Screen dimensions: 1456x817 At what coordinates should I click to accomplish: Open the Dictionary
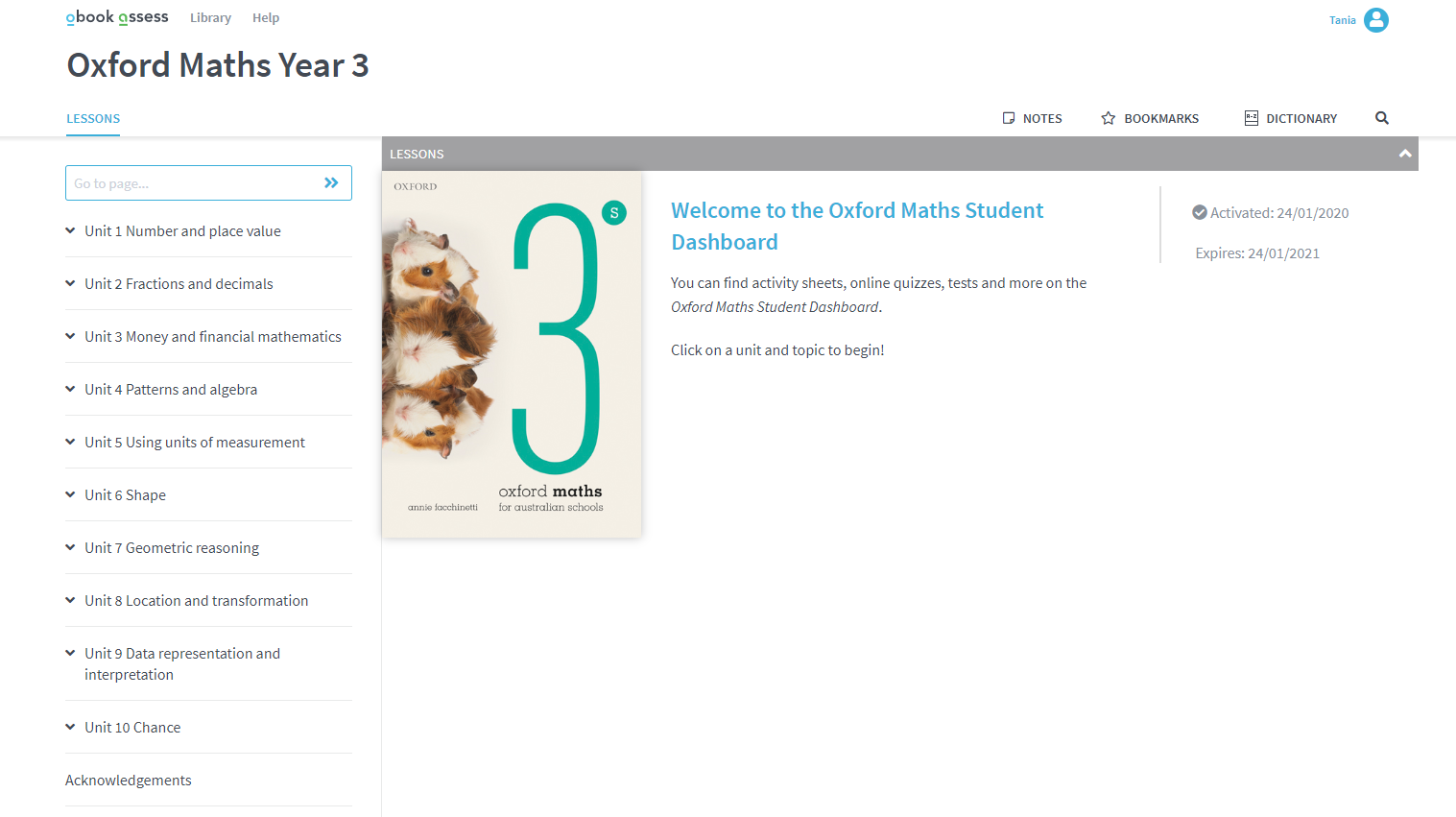pos(1290,118)
